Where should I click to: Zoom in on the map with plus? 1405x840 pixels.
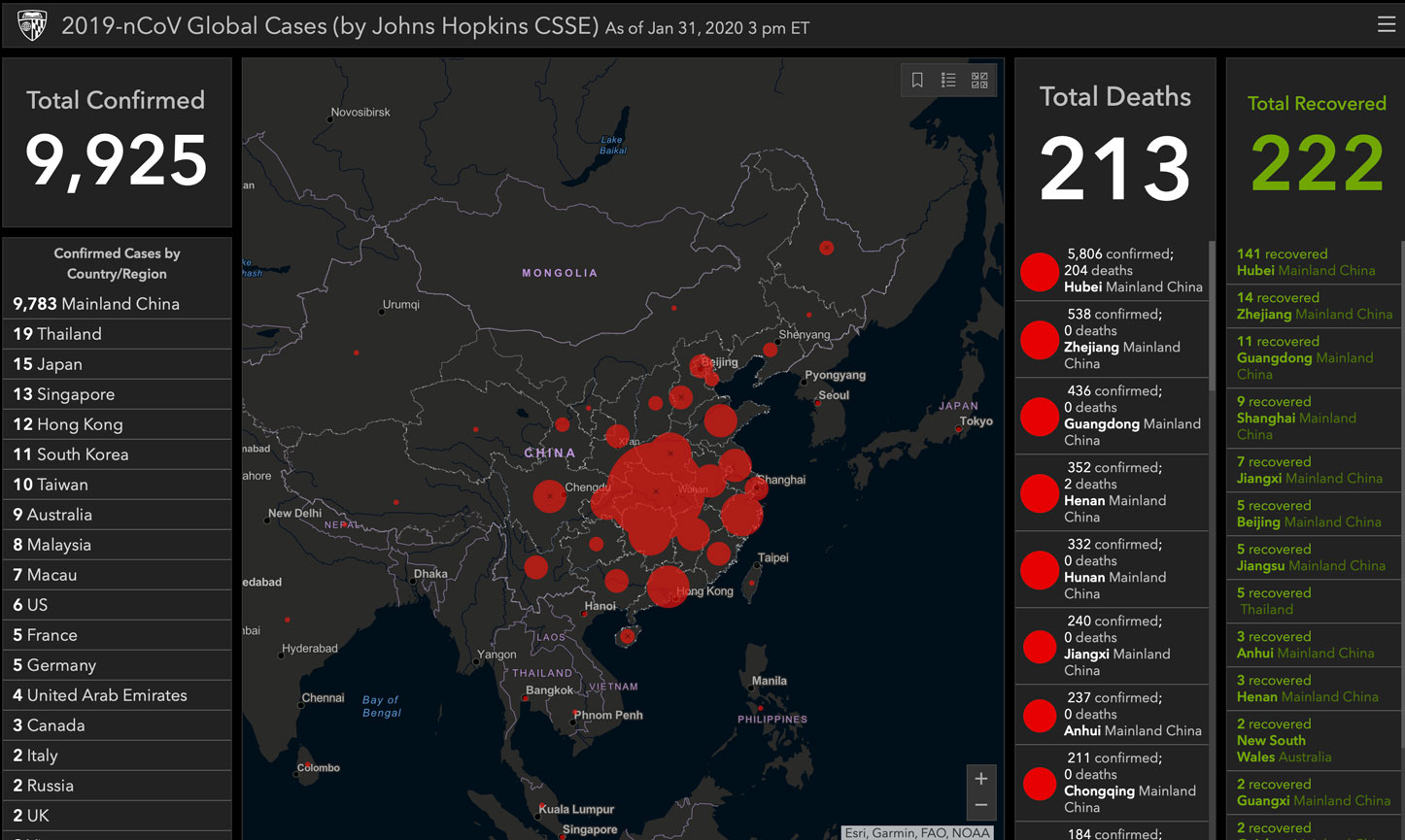(981, 779)
